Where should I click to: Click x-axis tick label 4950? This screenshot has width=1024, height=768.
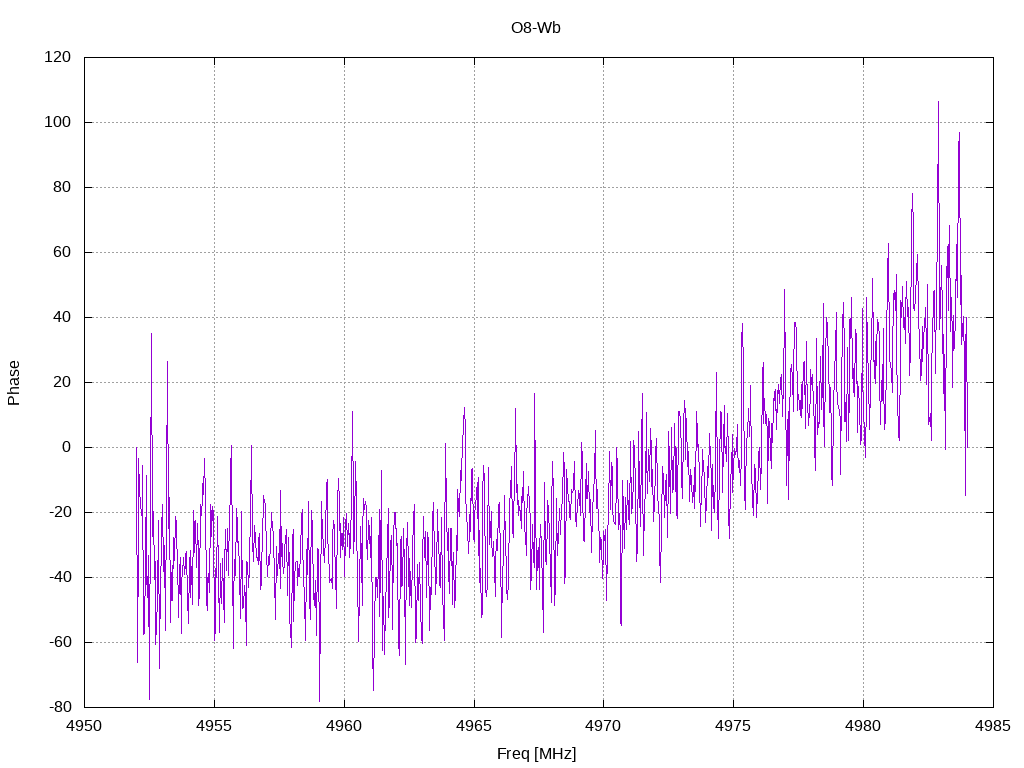coord(84,726)
